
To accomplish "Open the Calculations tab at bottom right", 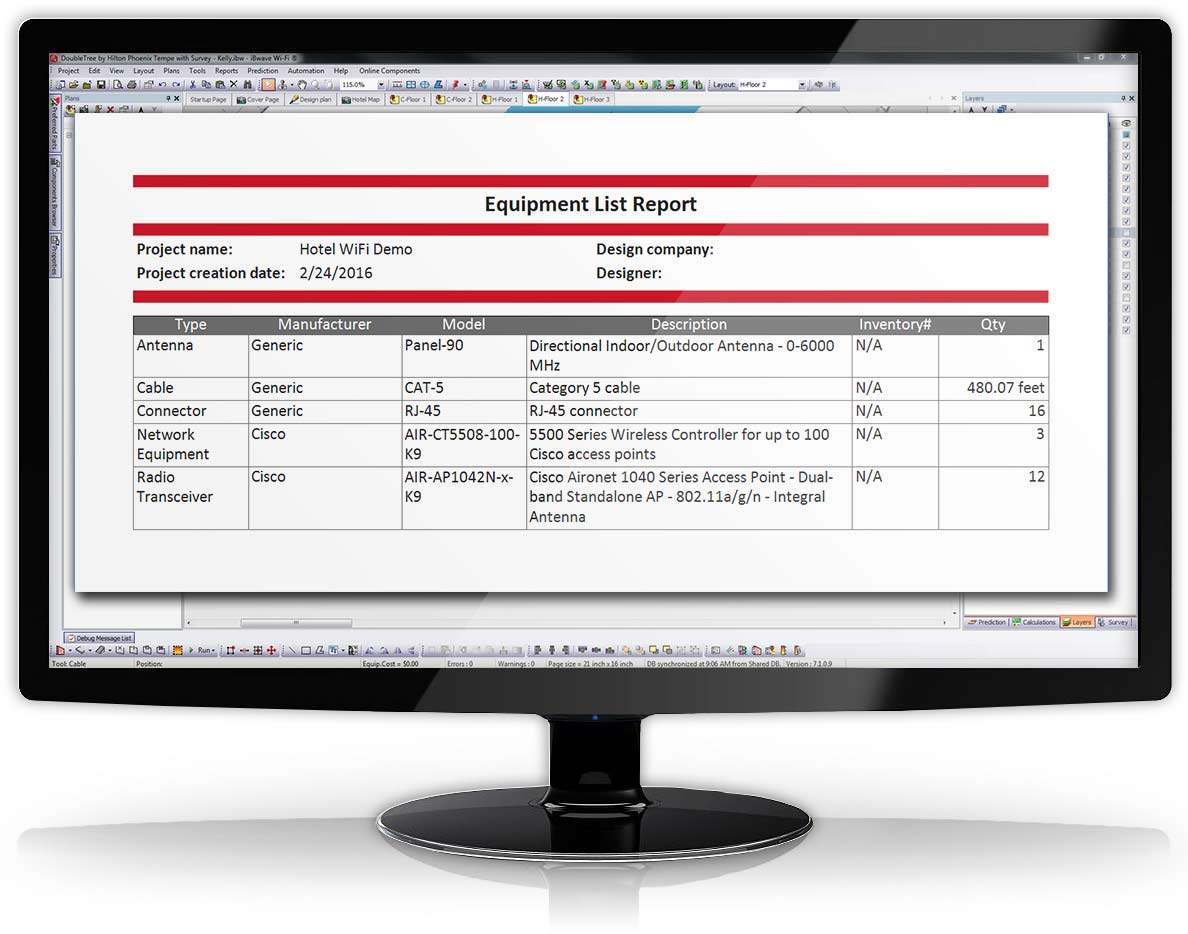I will click(x=1034, y=622).
